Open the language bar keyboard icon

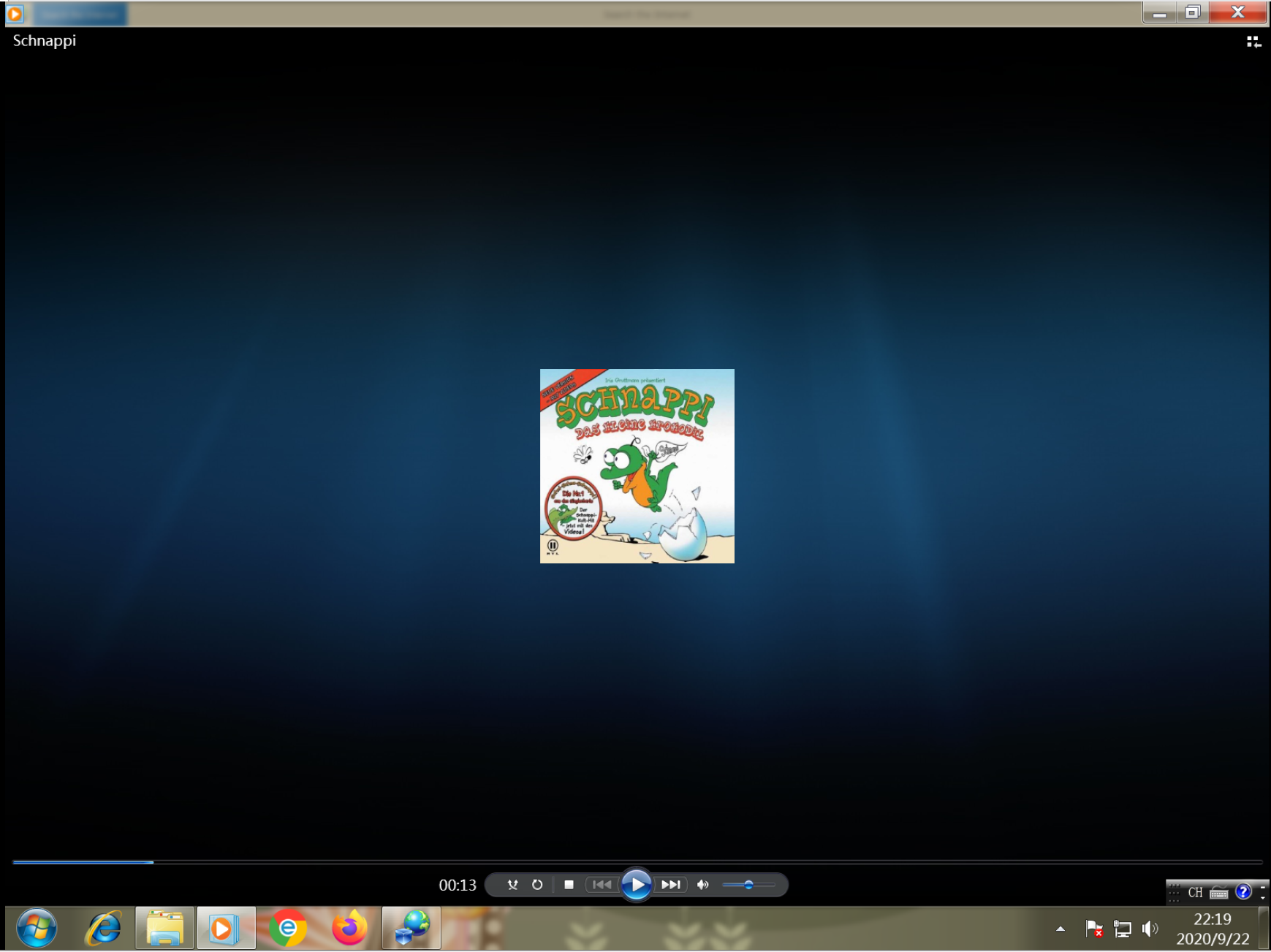click(1219, 892)
